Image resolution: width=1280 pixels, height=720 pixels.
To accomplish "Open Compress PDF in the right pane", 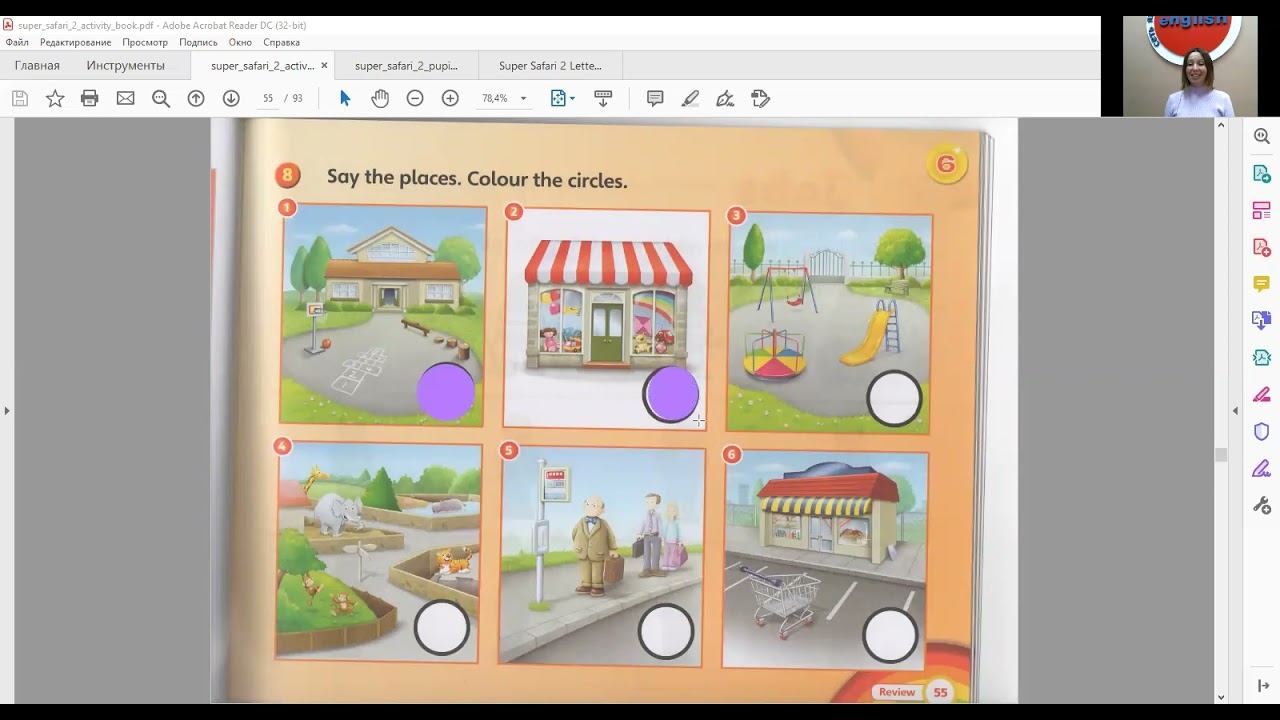I will (x=1262, y=357).
